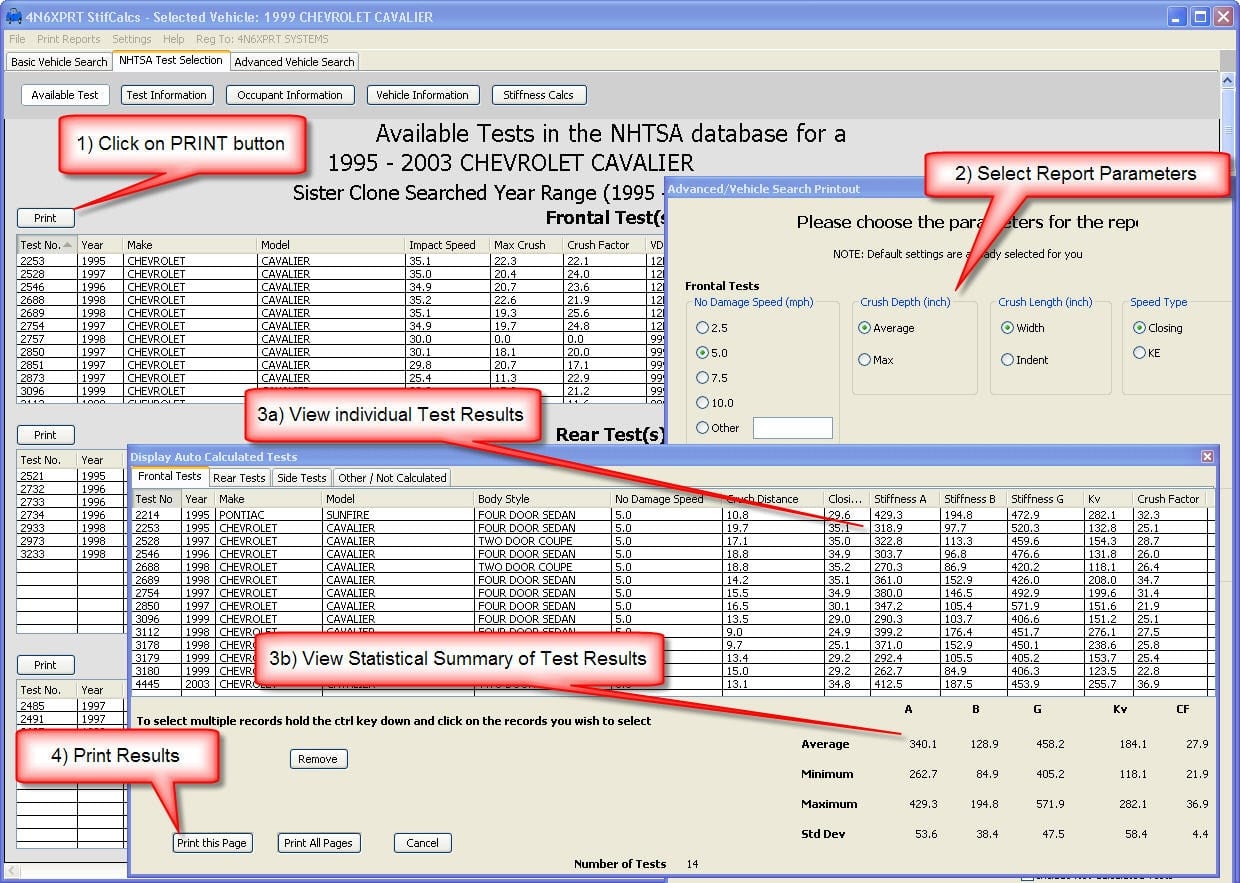The image size is (1240, 883).
Task: Click the Stiffness Calcs button
Action: tap(538, 95)
